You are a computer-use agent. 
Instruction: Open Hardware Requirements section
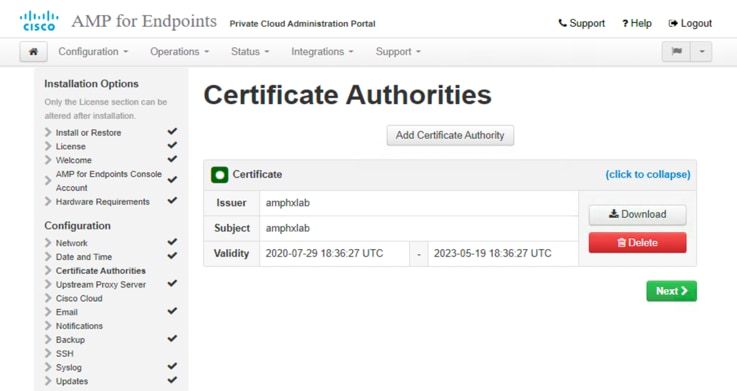pos(102,202)
